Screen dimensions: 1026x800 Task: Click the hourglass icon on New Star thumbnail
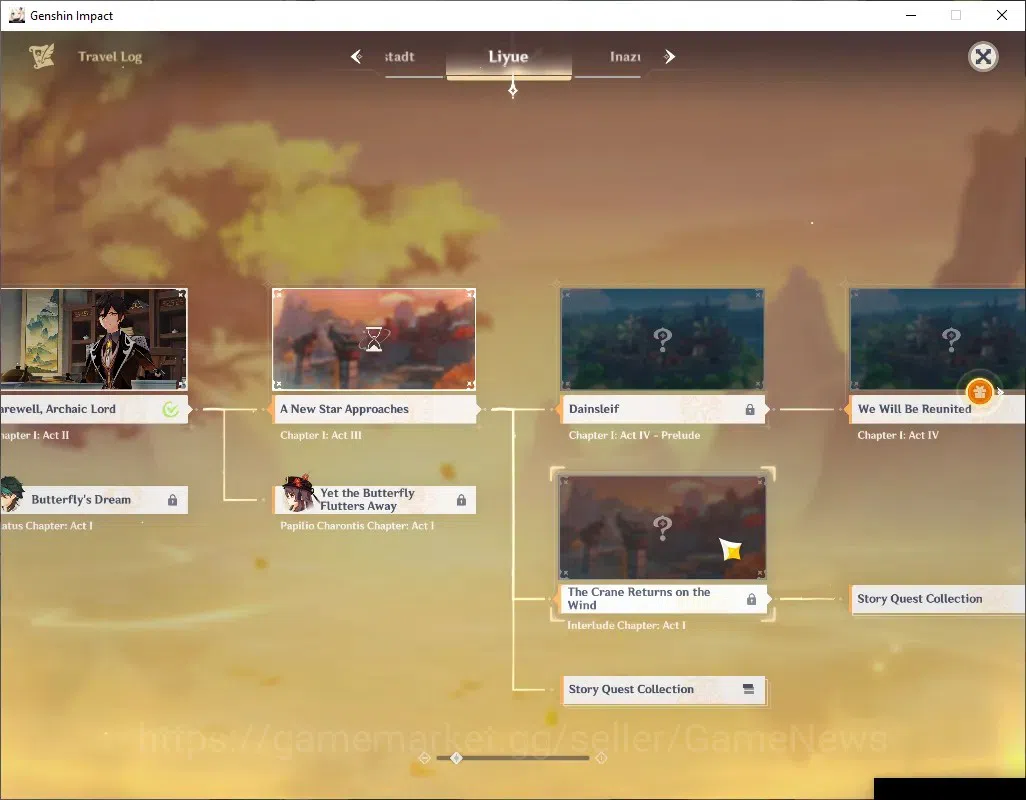374,339
